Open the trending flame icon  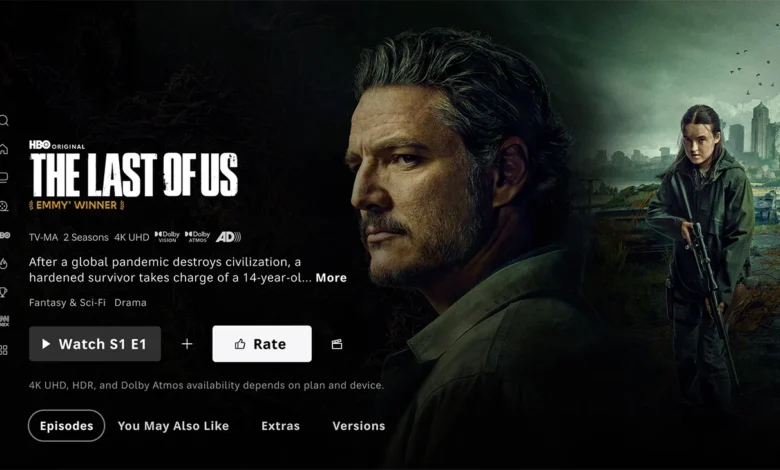point(4,263)
